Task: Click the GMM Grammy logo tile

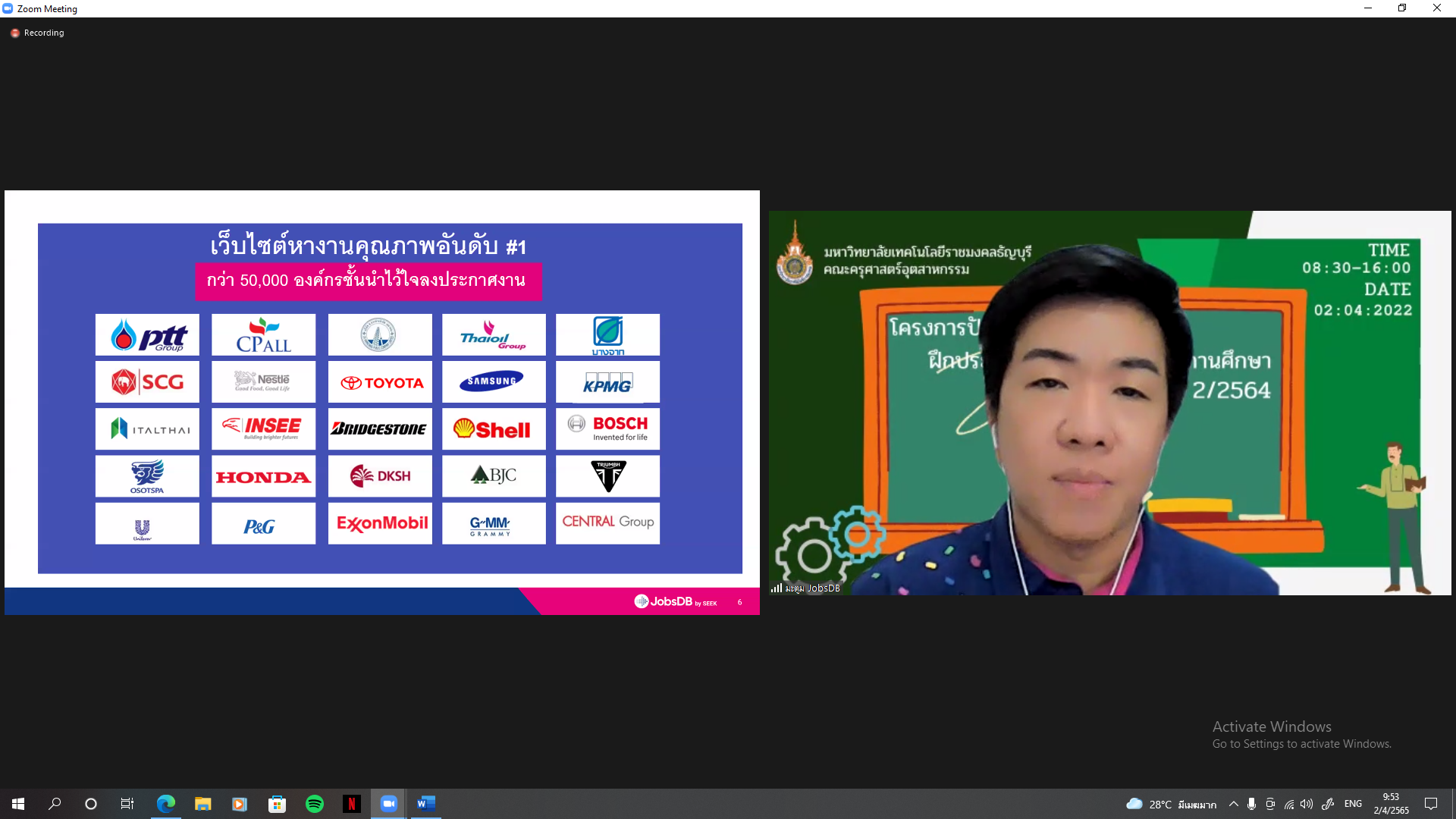Action: [x=494, y=523]
